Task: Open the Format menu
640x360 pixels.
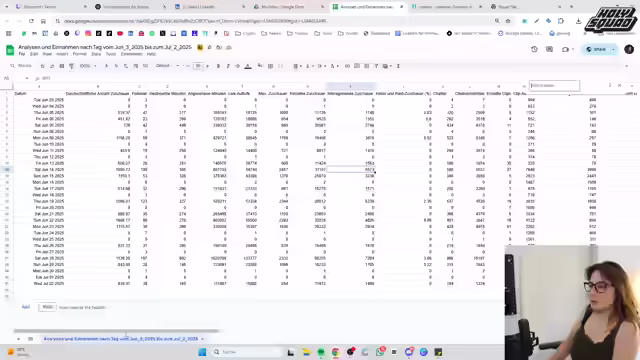Action: (x=80, y=54)
